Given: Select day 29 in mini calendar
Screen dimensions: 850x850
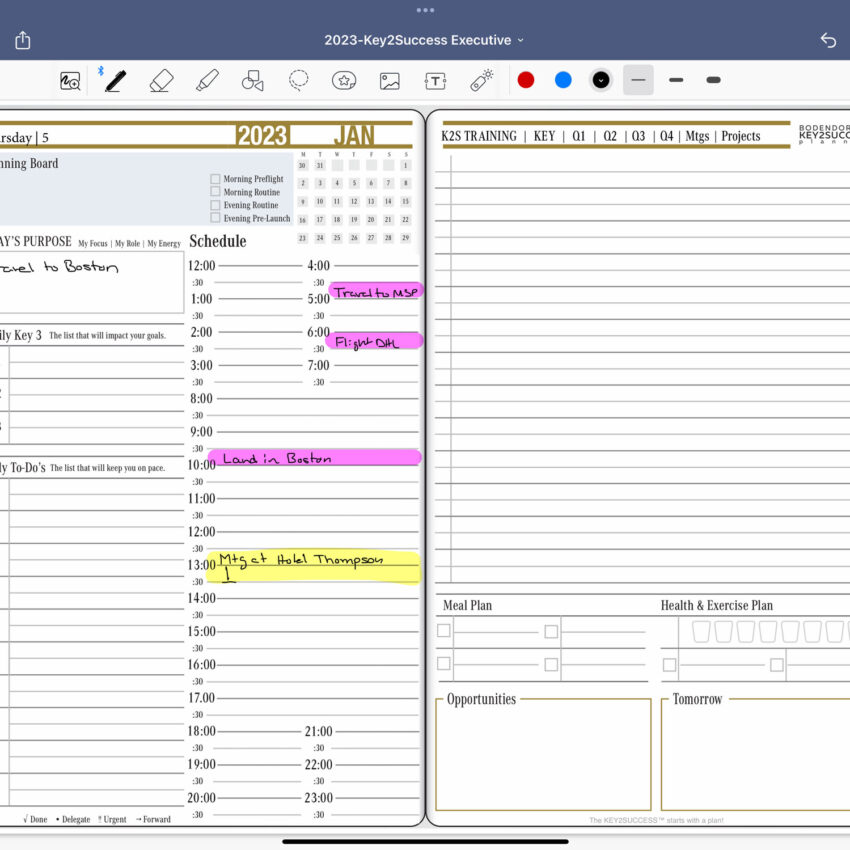Looking at the screenshot, I should [405, 238].
